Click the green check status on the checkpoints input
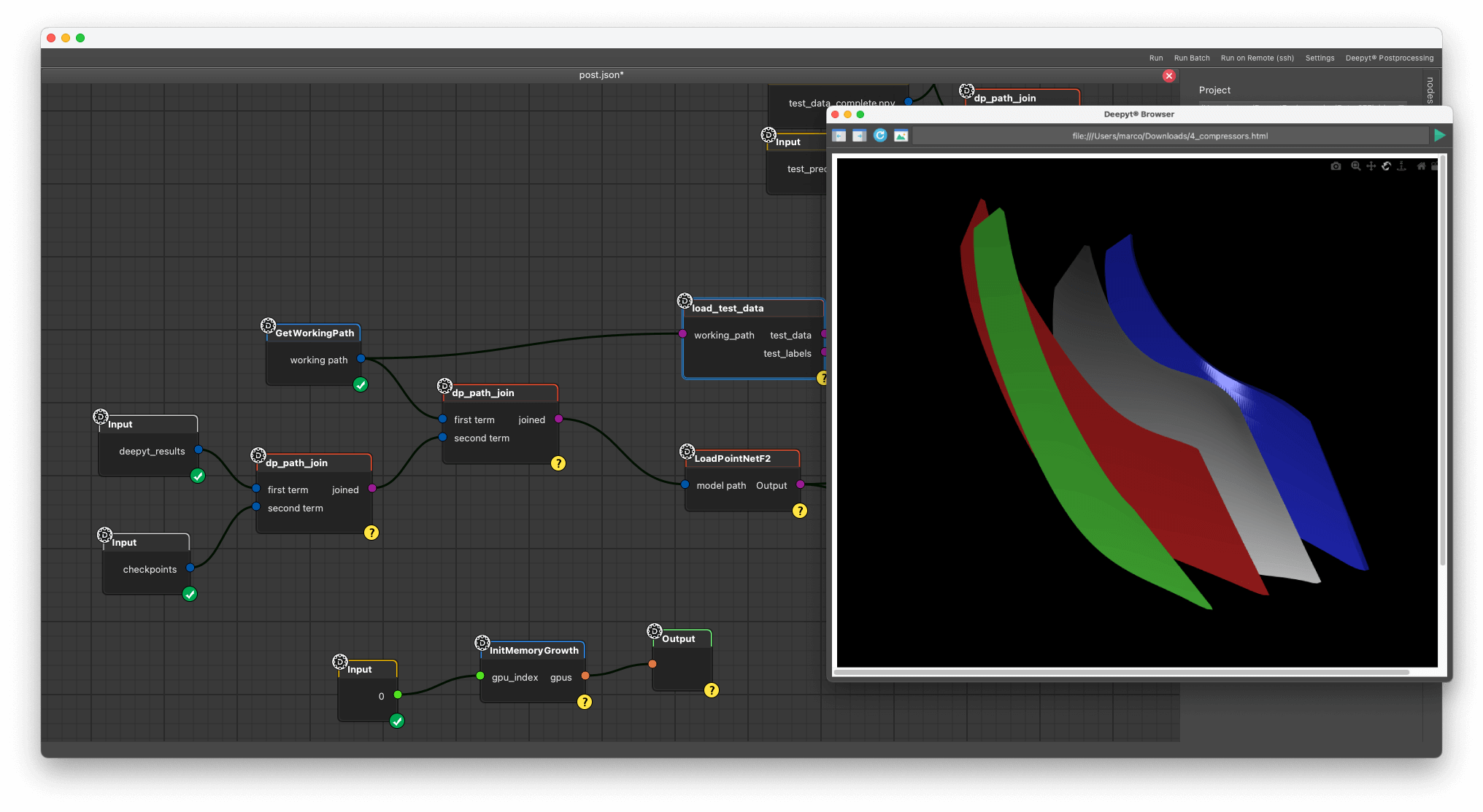The image size is (1483, 812). [x=190, y=594]
